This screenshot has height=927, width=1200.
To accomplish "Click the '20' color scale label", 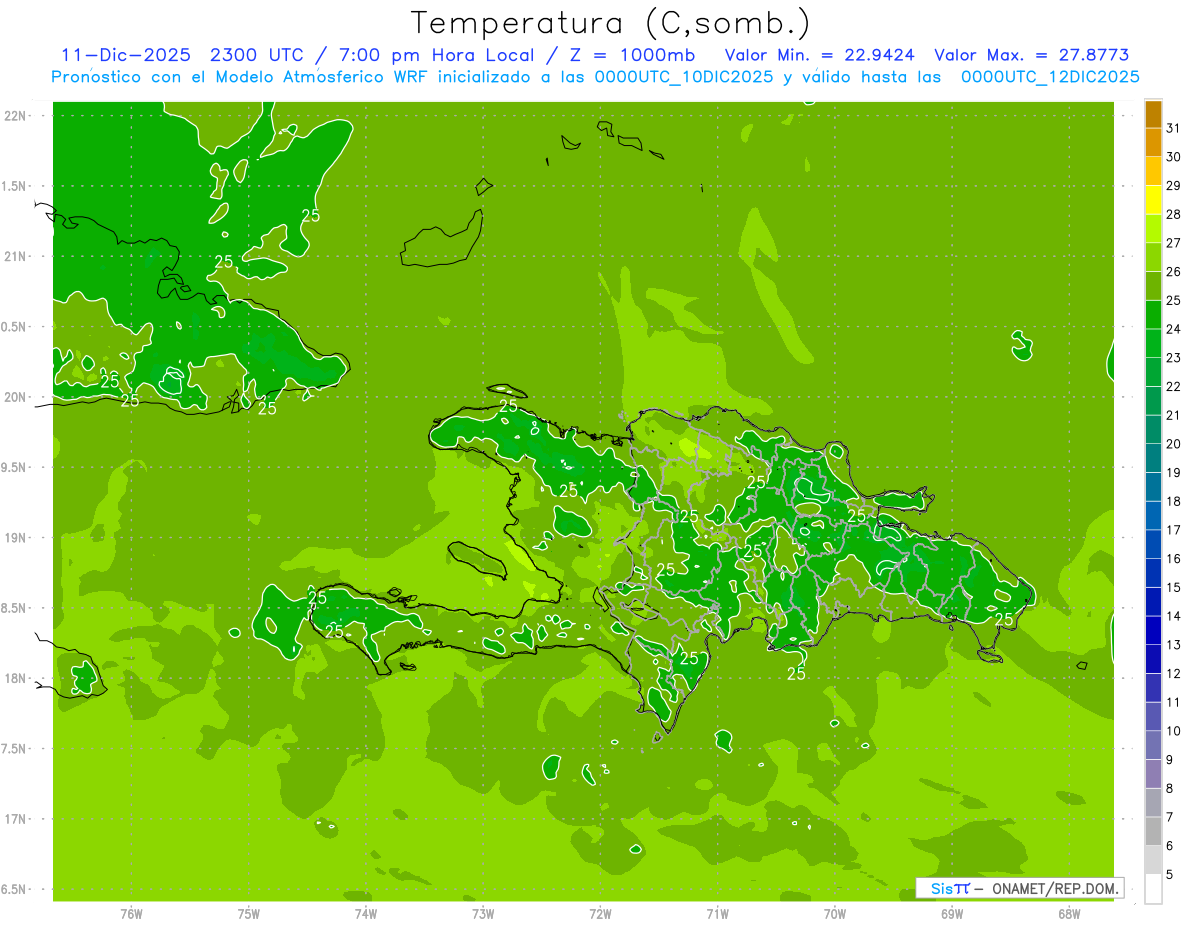I will pos(1174,444).
